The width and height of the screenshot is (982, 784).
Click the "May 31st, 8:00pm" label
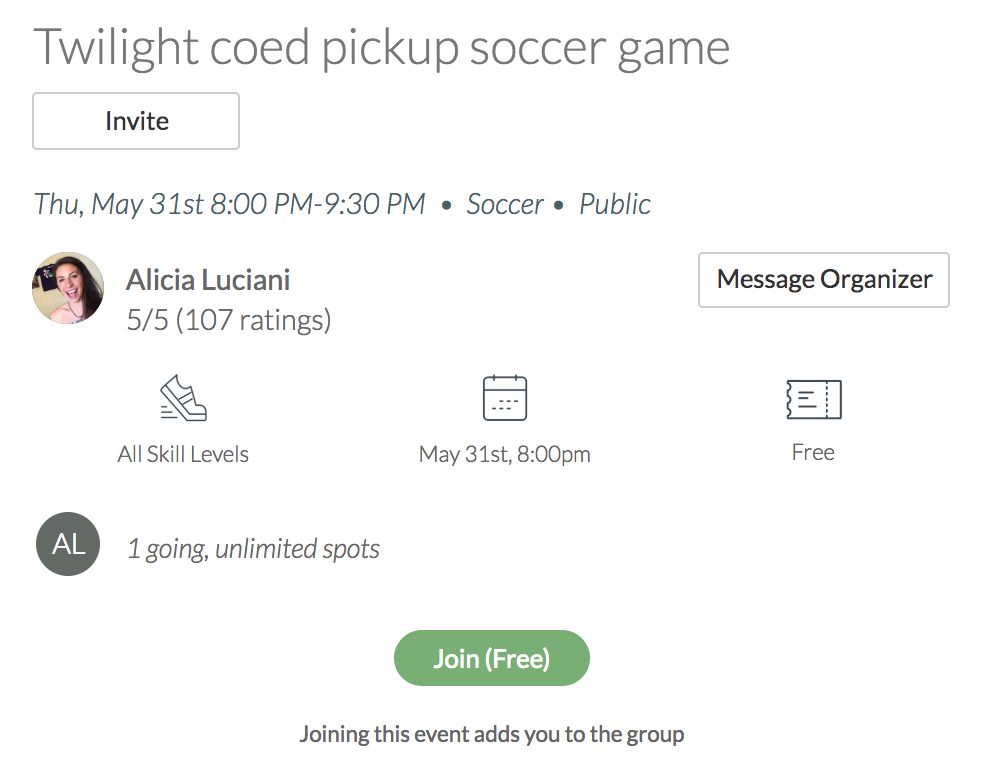[x=505, y=454]
